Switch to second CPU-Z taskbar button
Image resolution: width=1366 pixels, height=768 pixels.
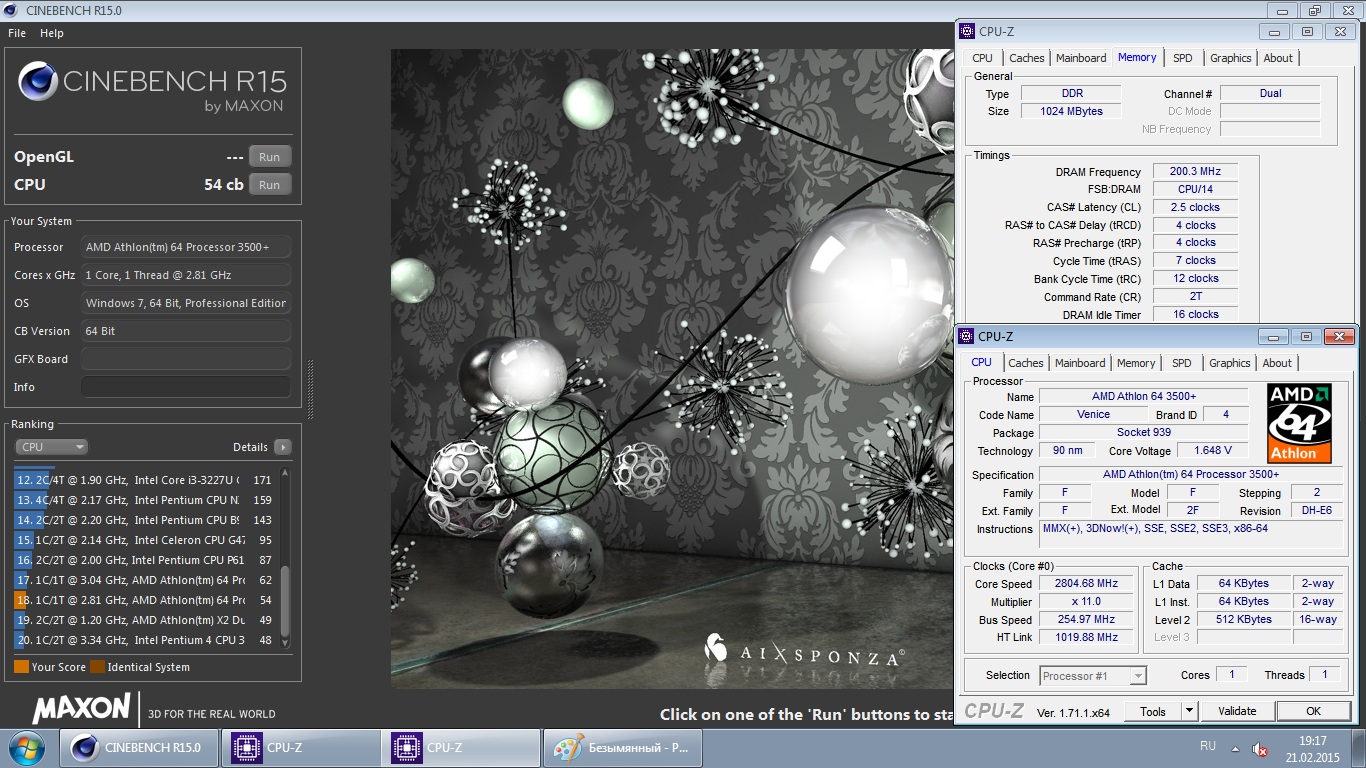click(x=460, y=748)
